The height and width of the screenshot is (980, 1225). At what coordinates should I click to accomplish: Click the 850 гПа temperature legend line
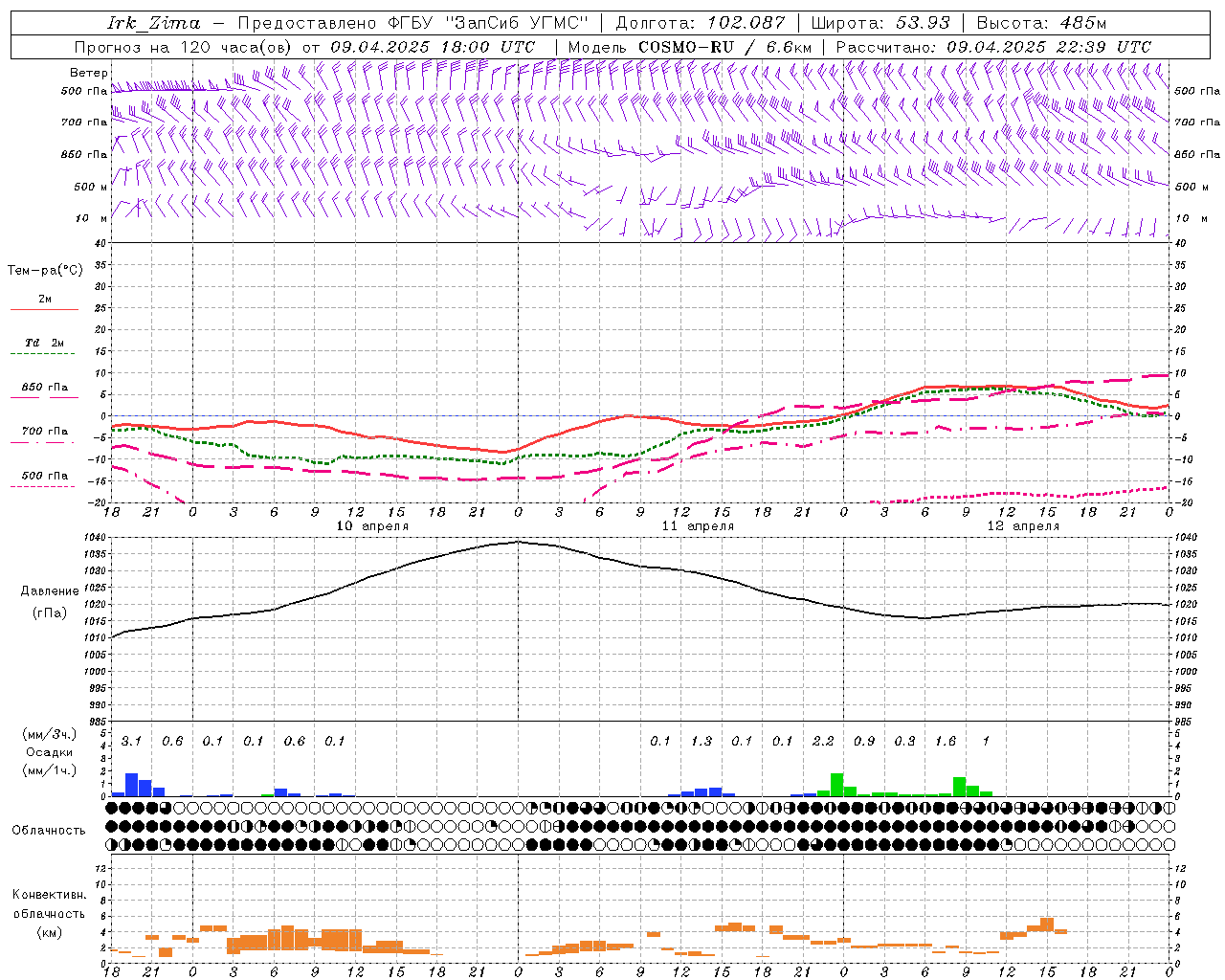(x=44, y=398)
